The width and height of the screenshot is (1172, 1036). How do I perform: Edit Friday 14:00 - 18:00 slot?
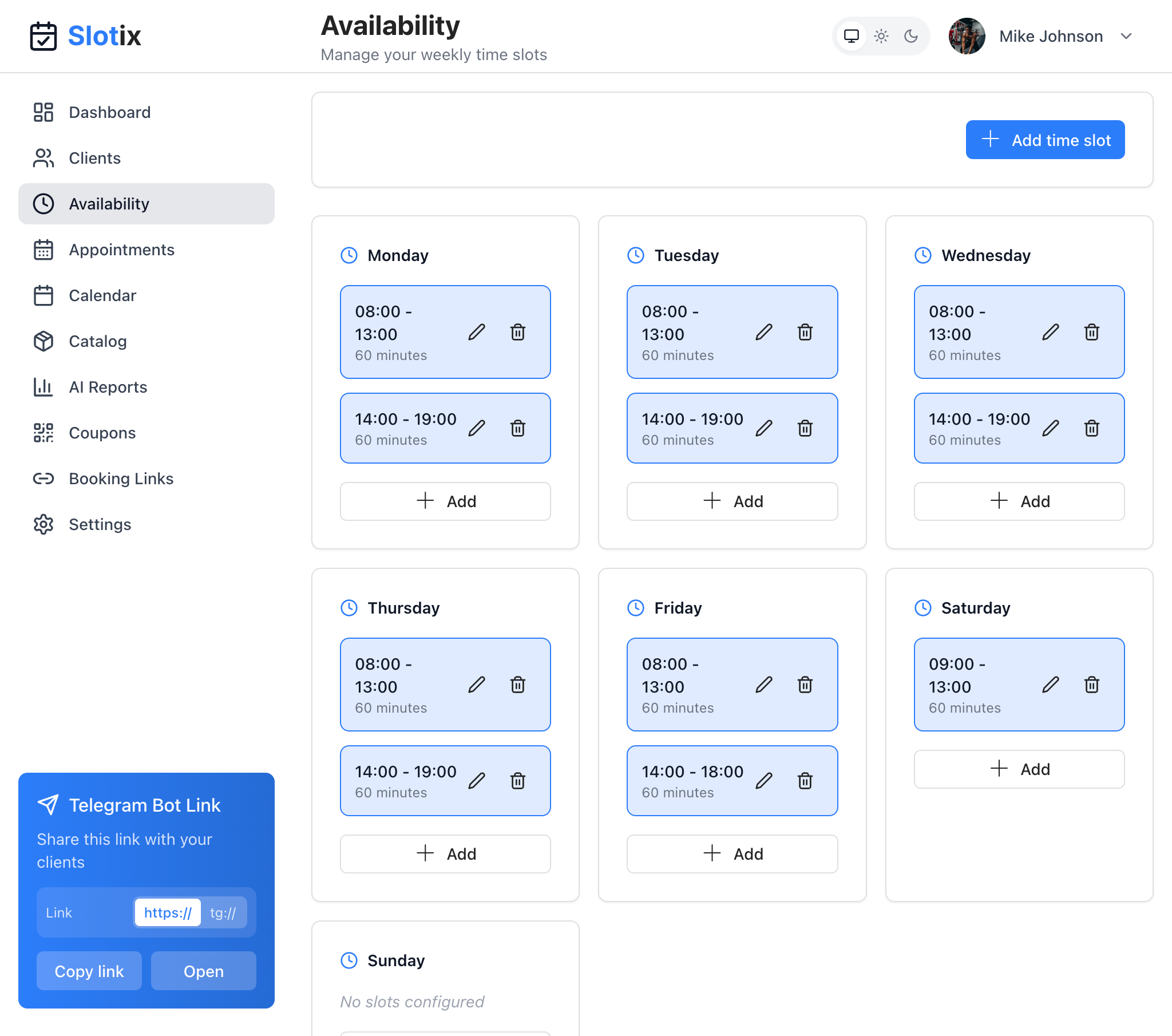point(763,780)
